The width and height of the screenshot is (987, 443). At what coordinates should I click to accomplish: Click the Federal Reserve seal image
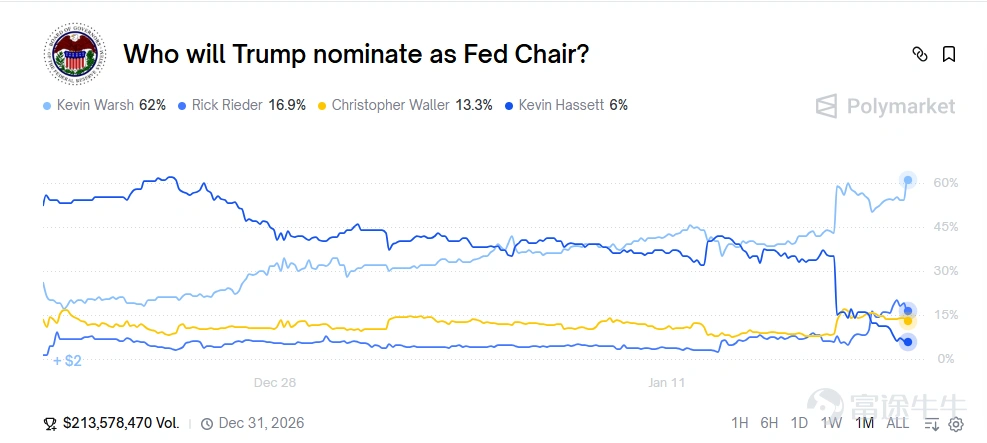75,55
